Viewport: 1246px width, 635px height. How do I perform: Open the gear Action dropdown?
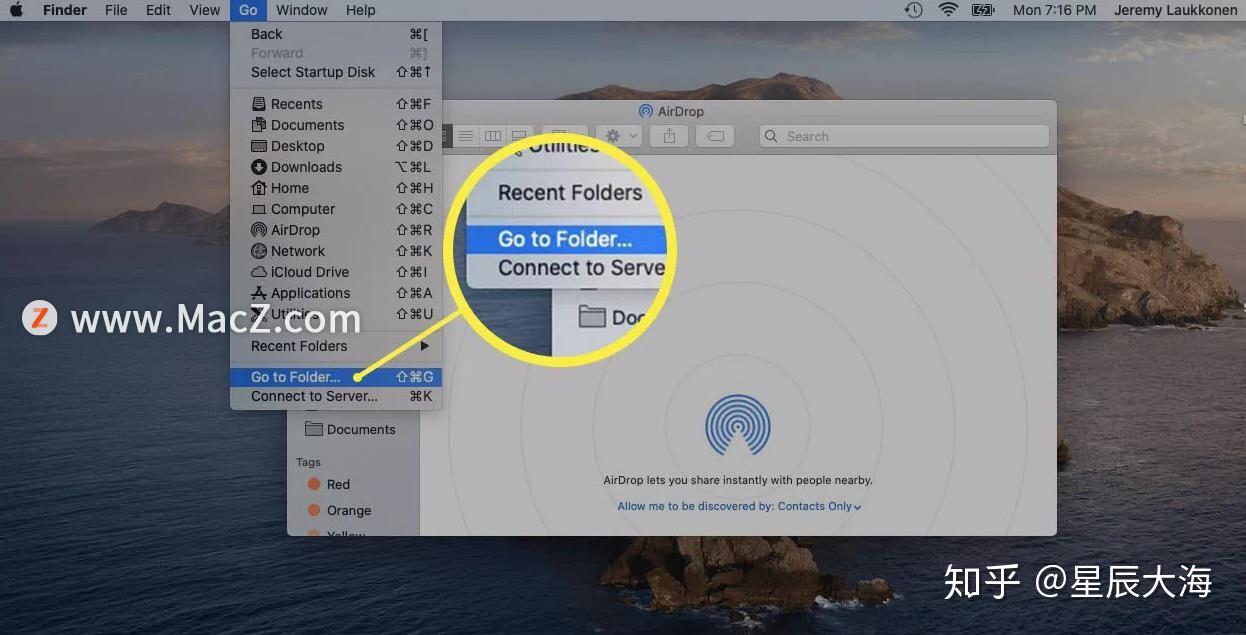(x=618, y=136)
